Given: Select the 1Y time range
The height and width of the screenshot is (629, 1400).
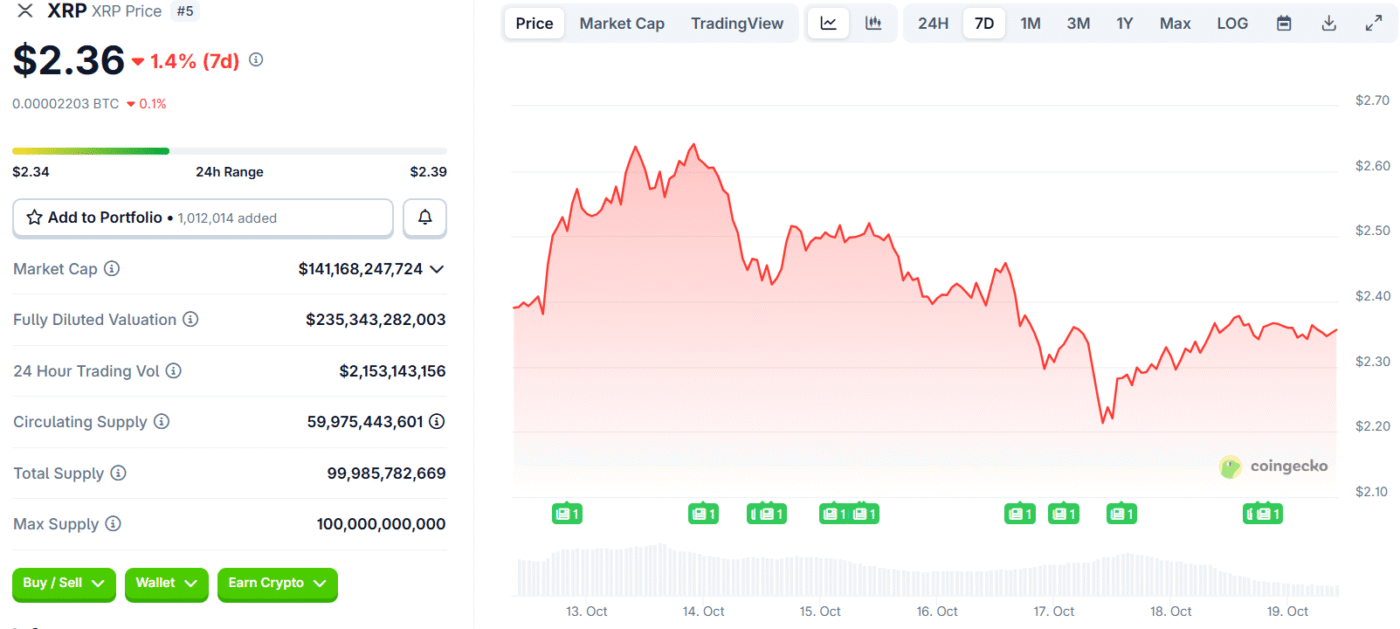Looking at the screenshot, I should click(x=1124, y=23).
